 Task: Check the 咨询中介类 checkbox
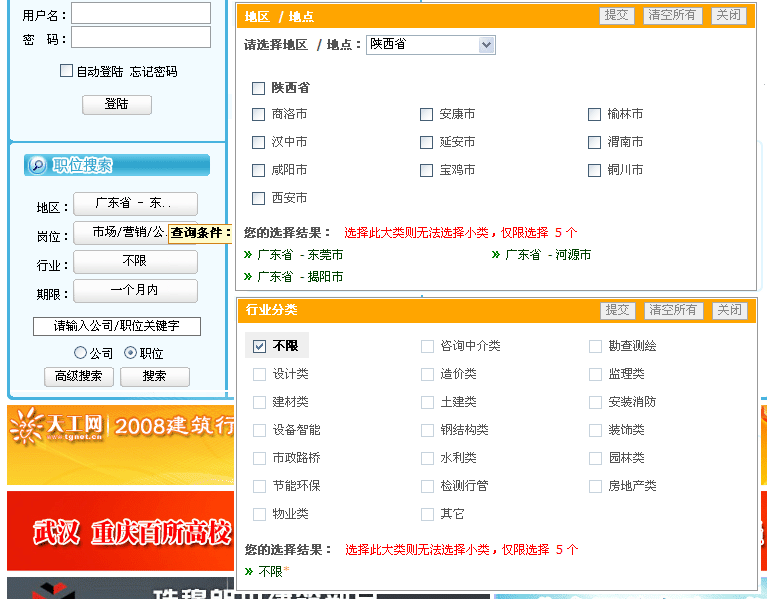coord(427,346)
